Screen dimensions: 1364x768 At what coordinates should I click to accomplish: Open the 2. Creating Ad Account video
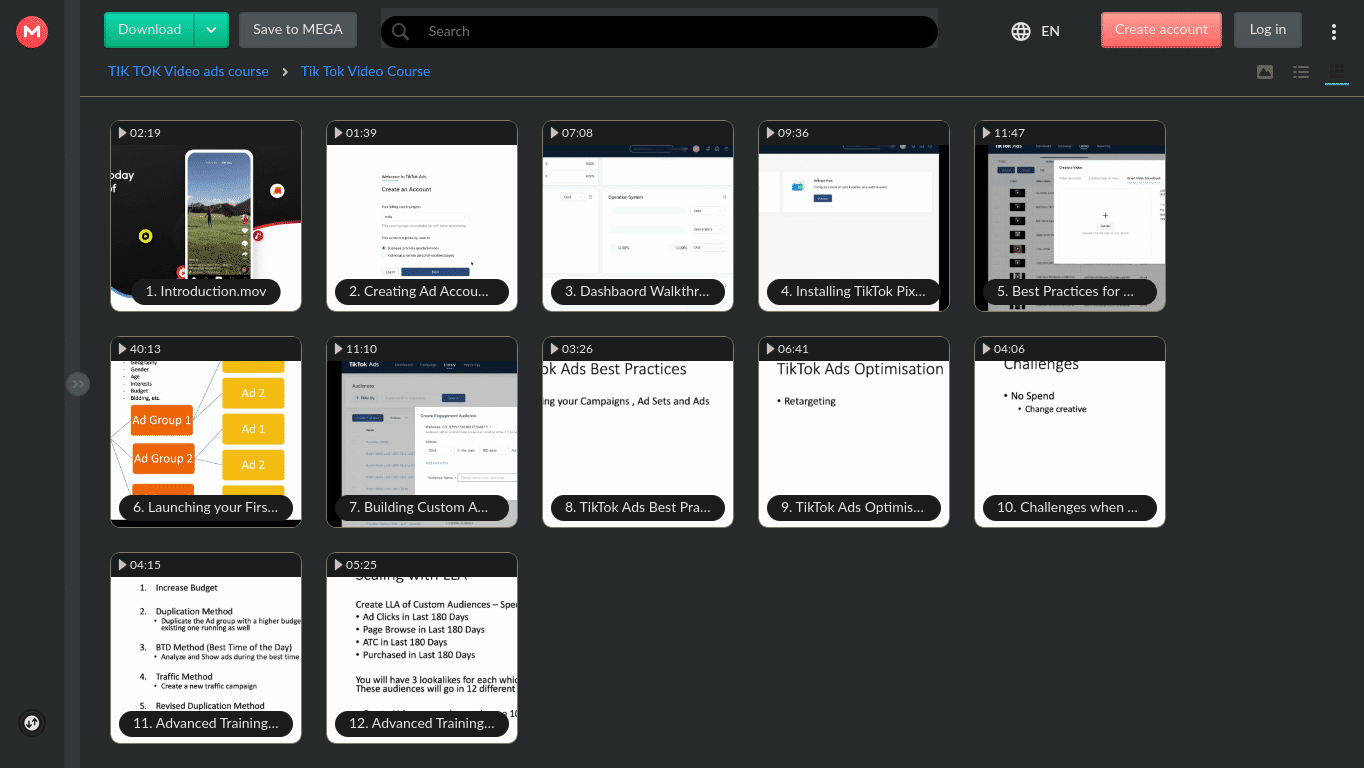[x=422, y=216]
